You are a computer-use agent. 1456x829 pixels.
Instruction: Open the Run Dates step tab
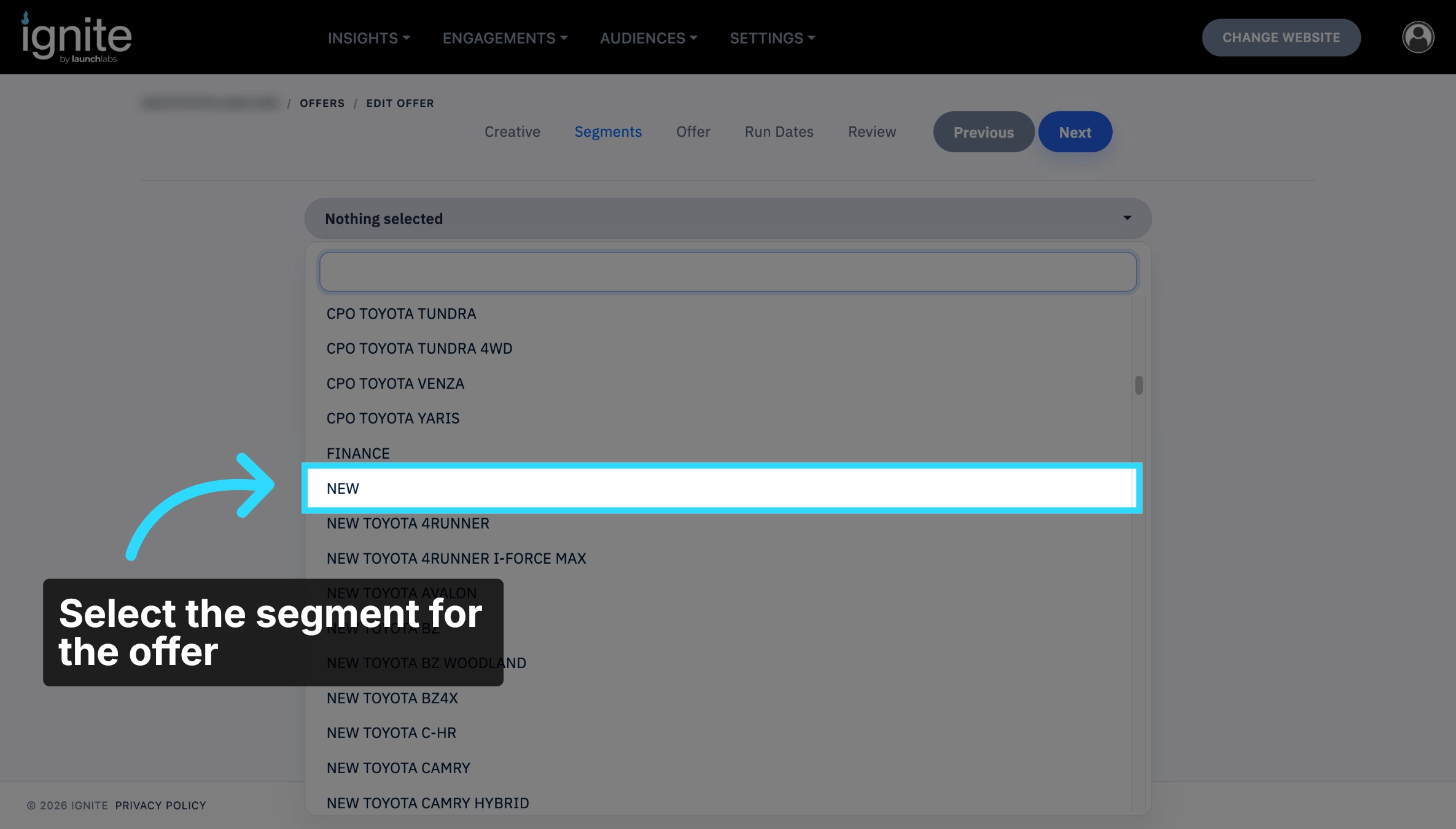pos(779,131)
